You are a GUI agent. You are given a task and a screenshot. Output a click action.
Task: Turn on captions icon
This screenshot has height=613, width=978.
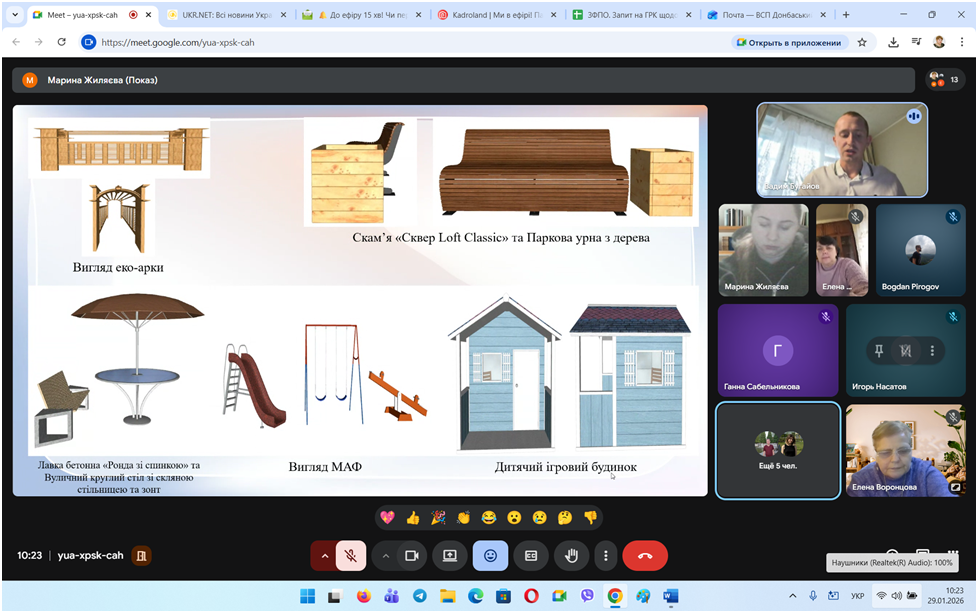point(531,555)
